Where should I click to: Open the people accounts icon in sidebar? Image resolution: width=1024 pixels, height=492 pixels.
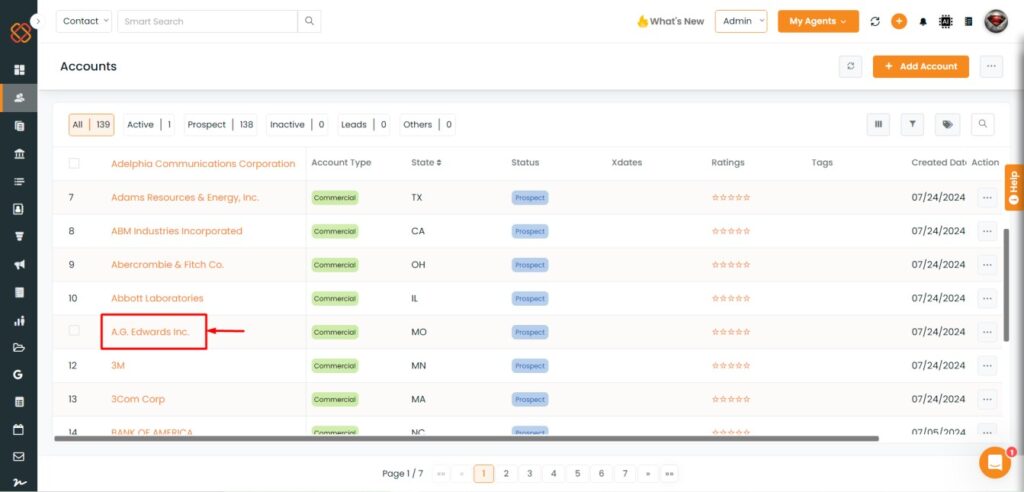tap(19, 98)
